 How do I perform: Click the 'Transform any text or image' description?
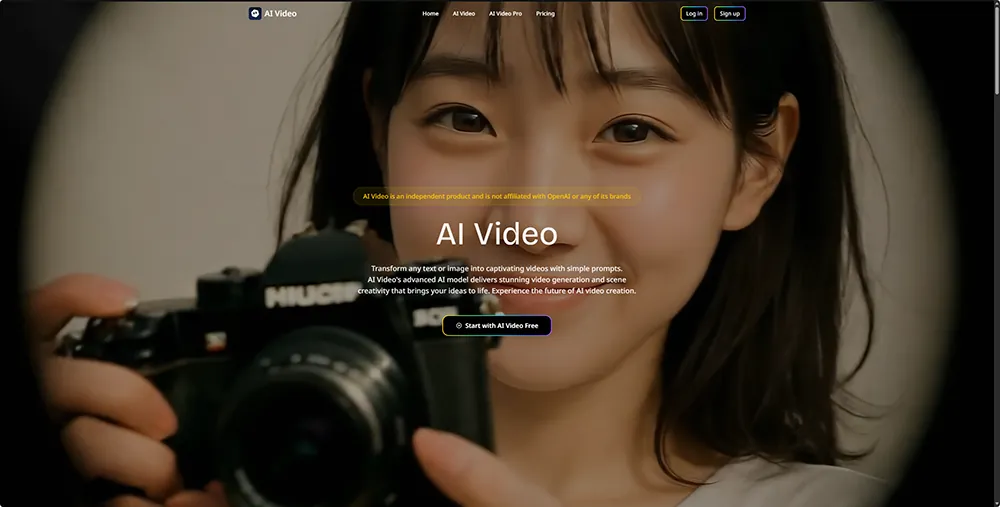497,279
